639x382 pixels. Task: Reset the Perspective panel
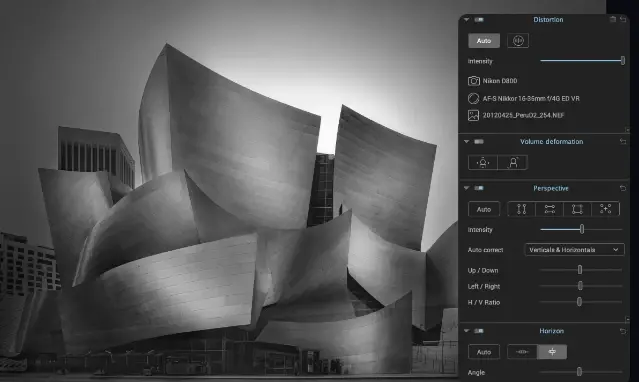pyautogui.click(x=623, y=188)
